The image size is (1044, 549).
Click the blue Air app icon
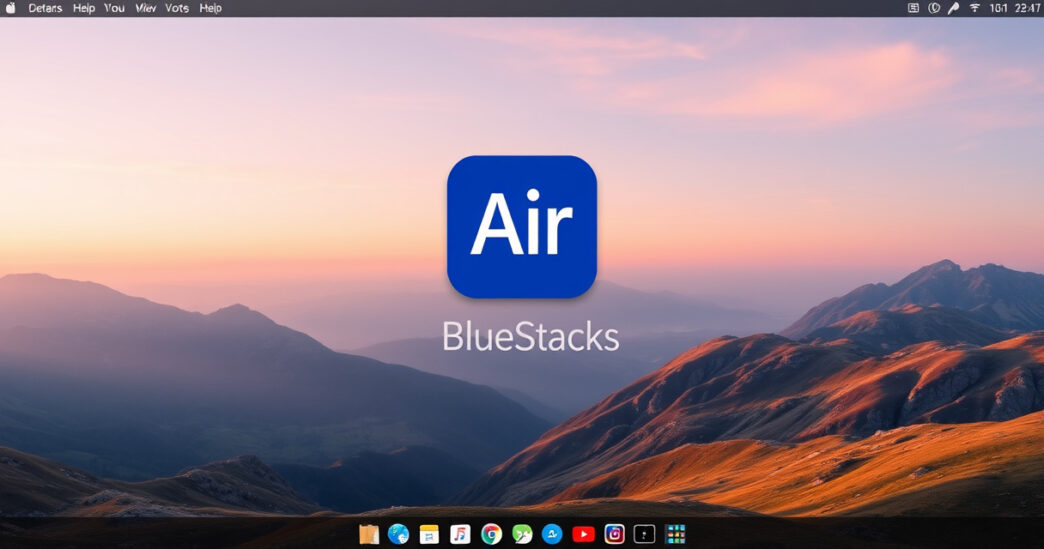click(x=522, y=226)
